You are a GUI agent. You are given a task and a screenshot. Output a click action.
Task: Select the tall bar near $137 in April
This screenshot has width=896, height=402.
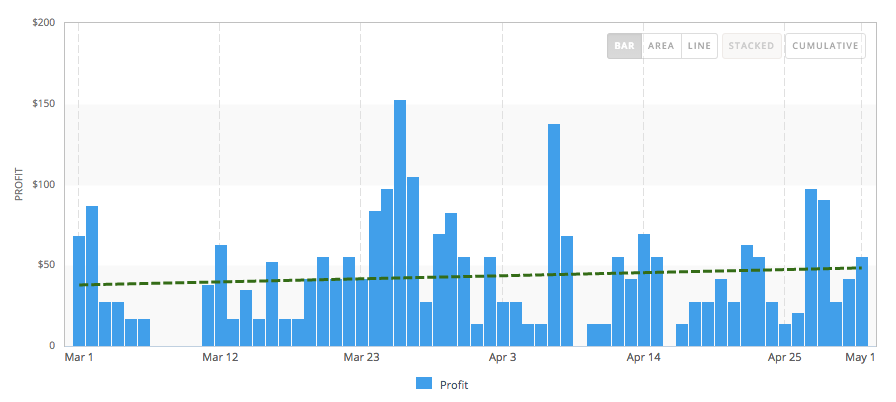click(x=554, y=235)
